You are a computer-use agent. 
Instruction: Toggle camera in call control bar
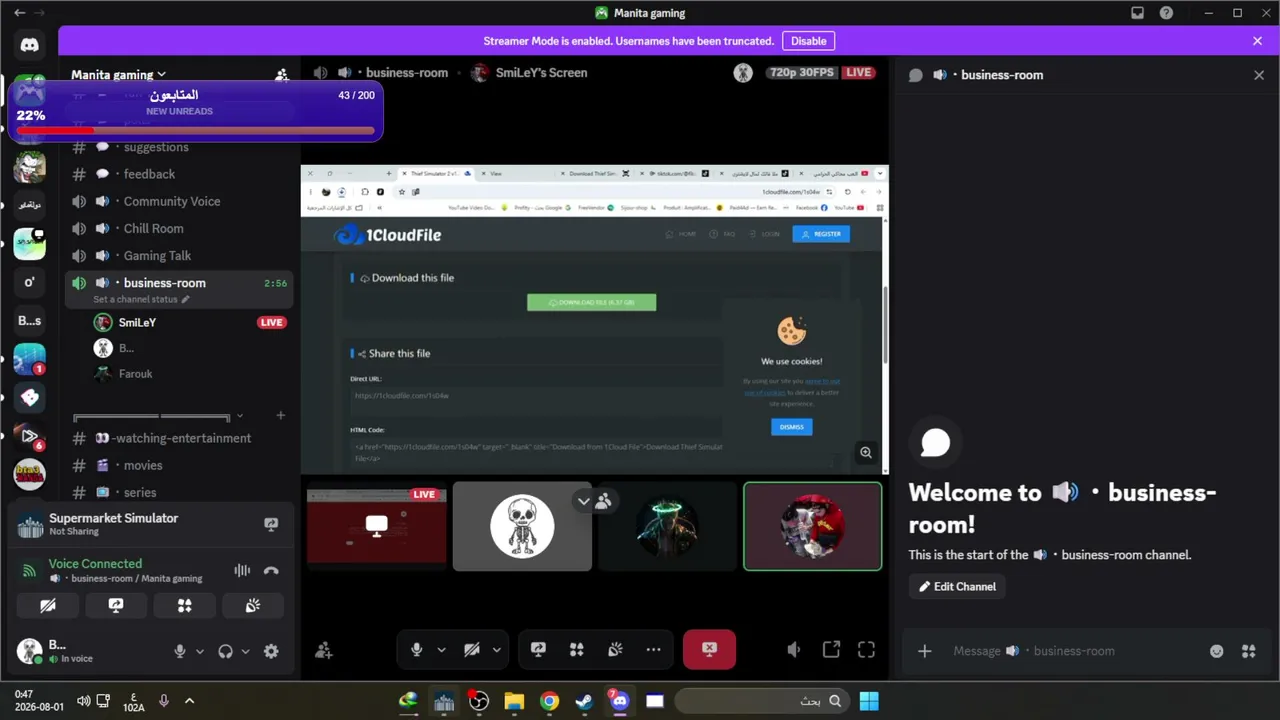click(x=472, y=650)
